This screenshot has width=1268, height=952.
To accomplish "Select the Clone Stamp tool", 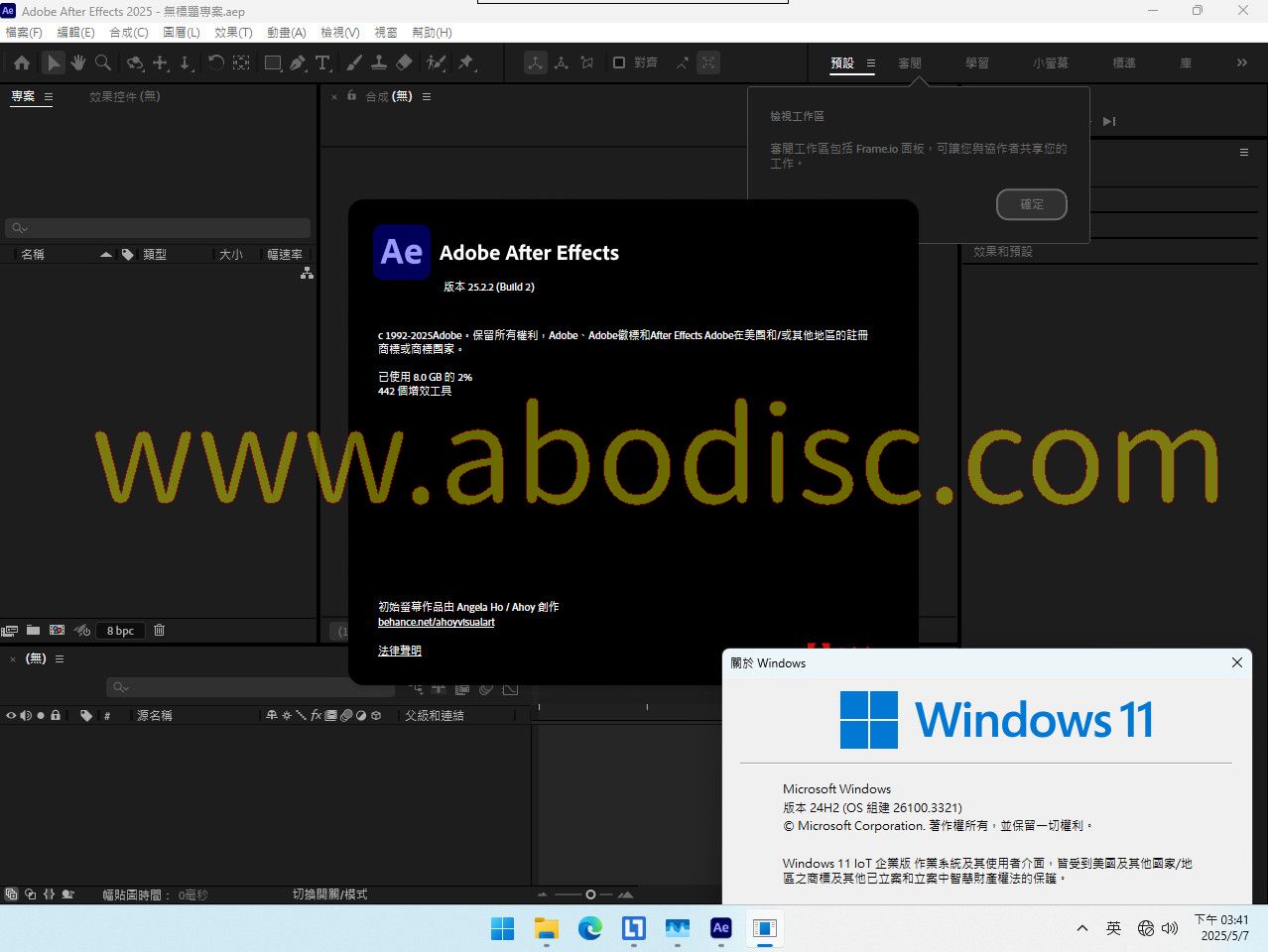I will pos(379,62).
